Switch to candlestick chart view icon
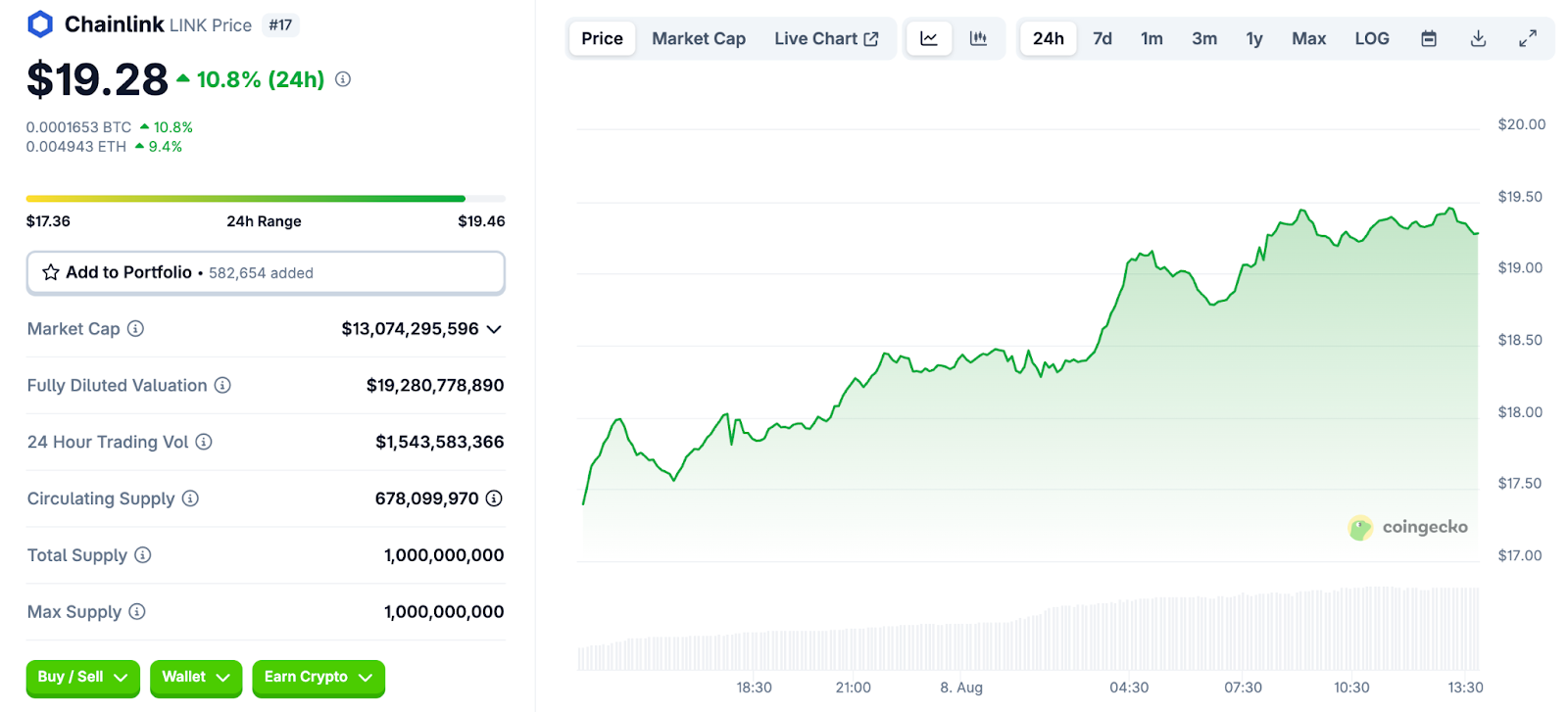Screen dimensions: 1568x712 tap(978, 39)
